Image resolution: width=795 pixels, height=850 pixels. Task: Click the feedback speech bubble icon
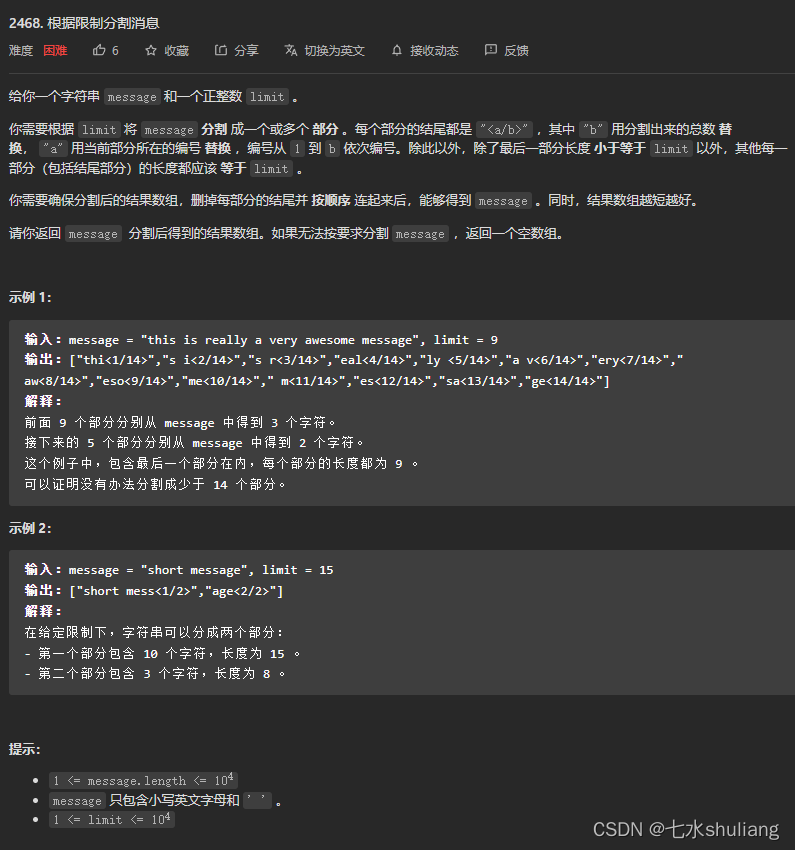[x=490, y=50]
